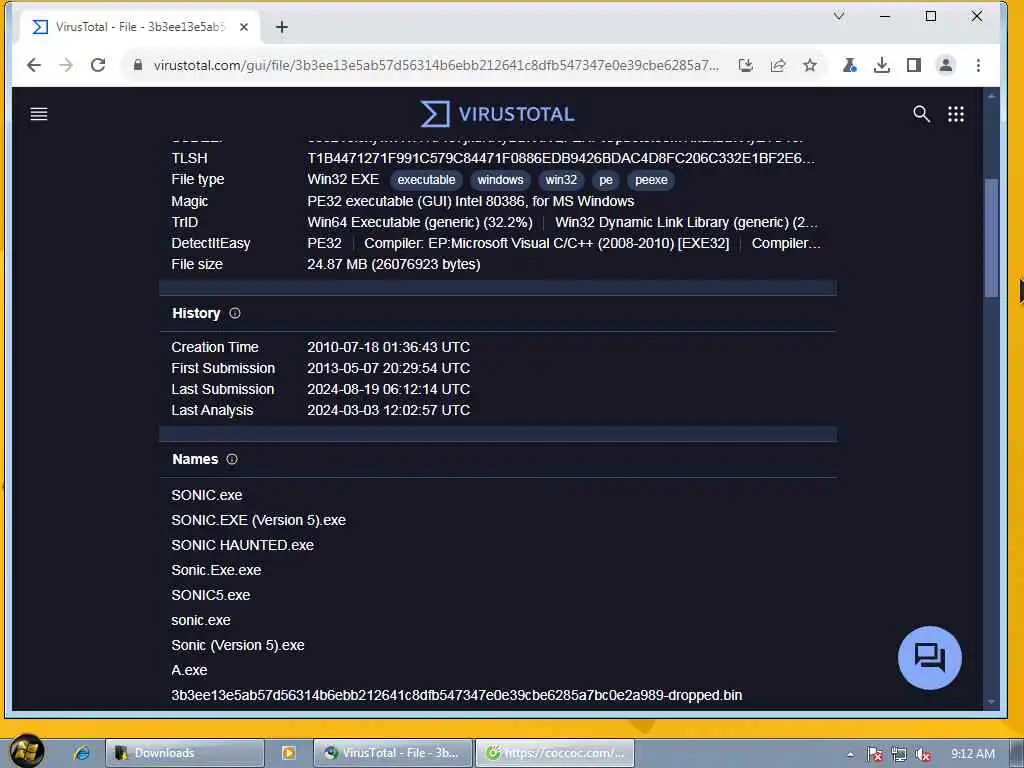Click the page vertical scrollbar thumb
Image resolution: width=1024 pixels, height=768 pixels.
click(991, 237)
